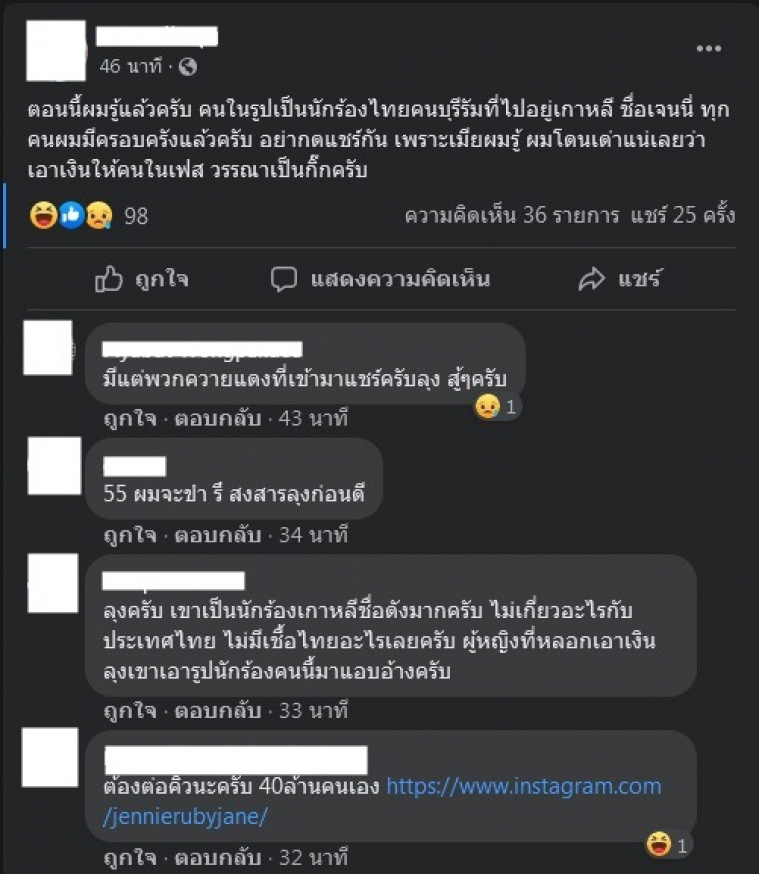Click the laughing reaction on Instagram link comment
This screenshot has width=759, height=874.
click(658, 844)
